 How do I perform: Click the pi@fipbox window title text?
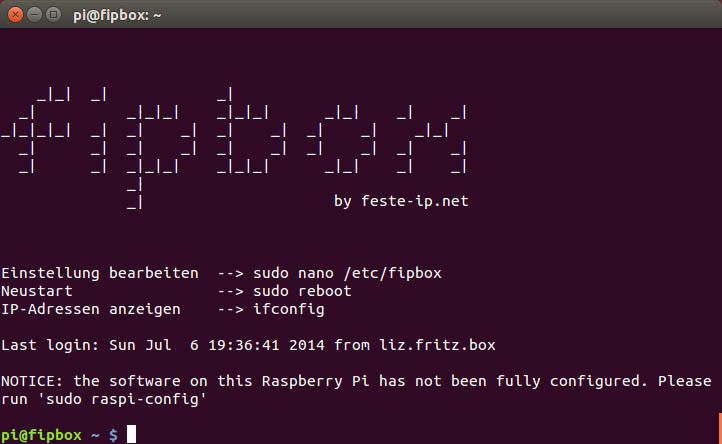[x=117, y=15]
